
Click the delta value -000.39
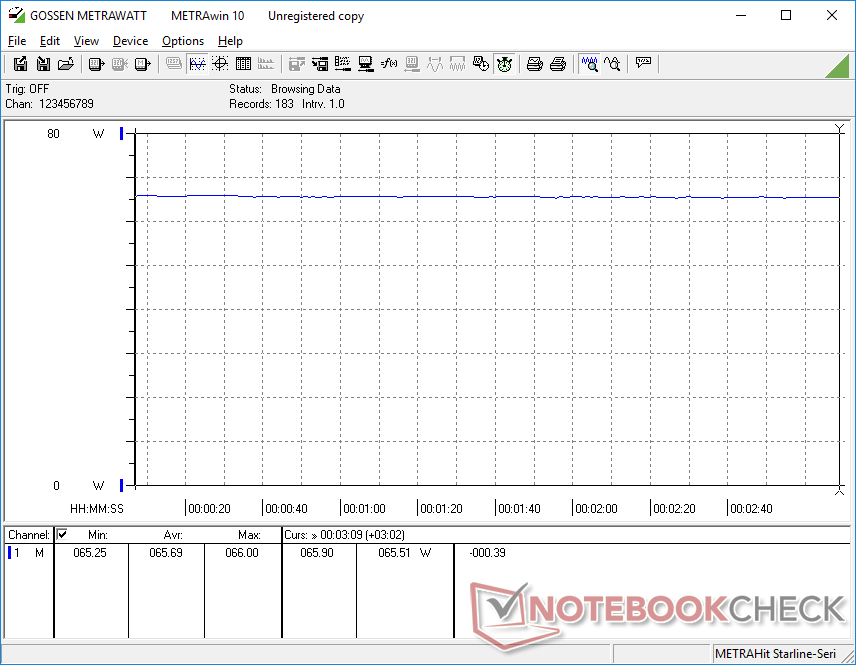[487, 553]
